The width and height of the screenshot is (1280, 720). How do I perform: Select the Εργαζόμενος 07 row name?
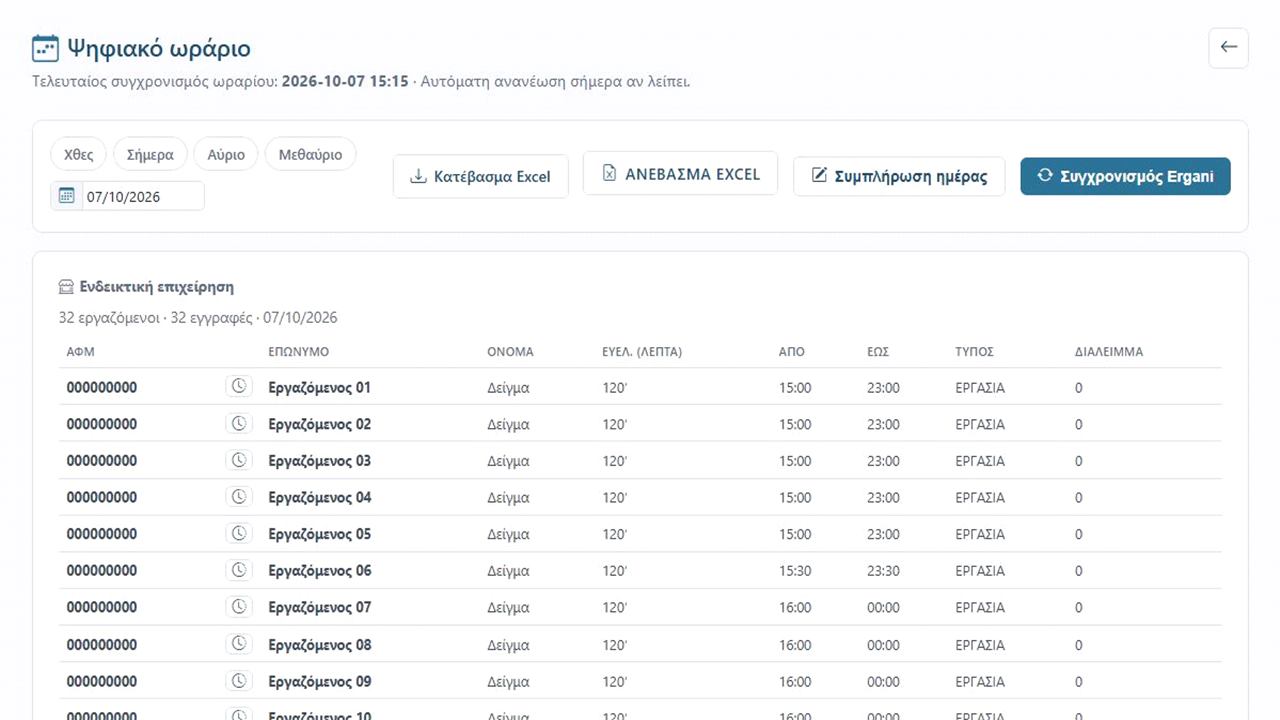[x=320, y=607]
